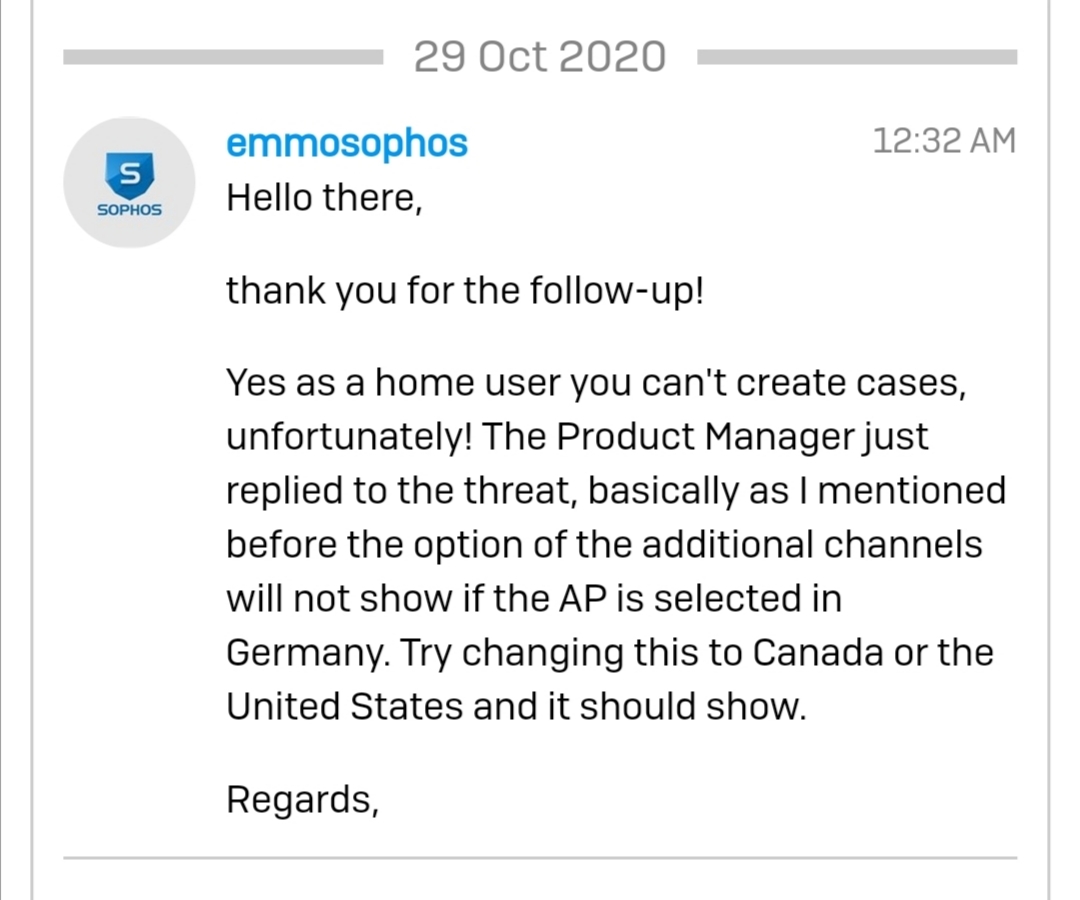
Task: Click the line 'replied to the threat, basically'
Action: click(x=616, y=490)
